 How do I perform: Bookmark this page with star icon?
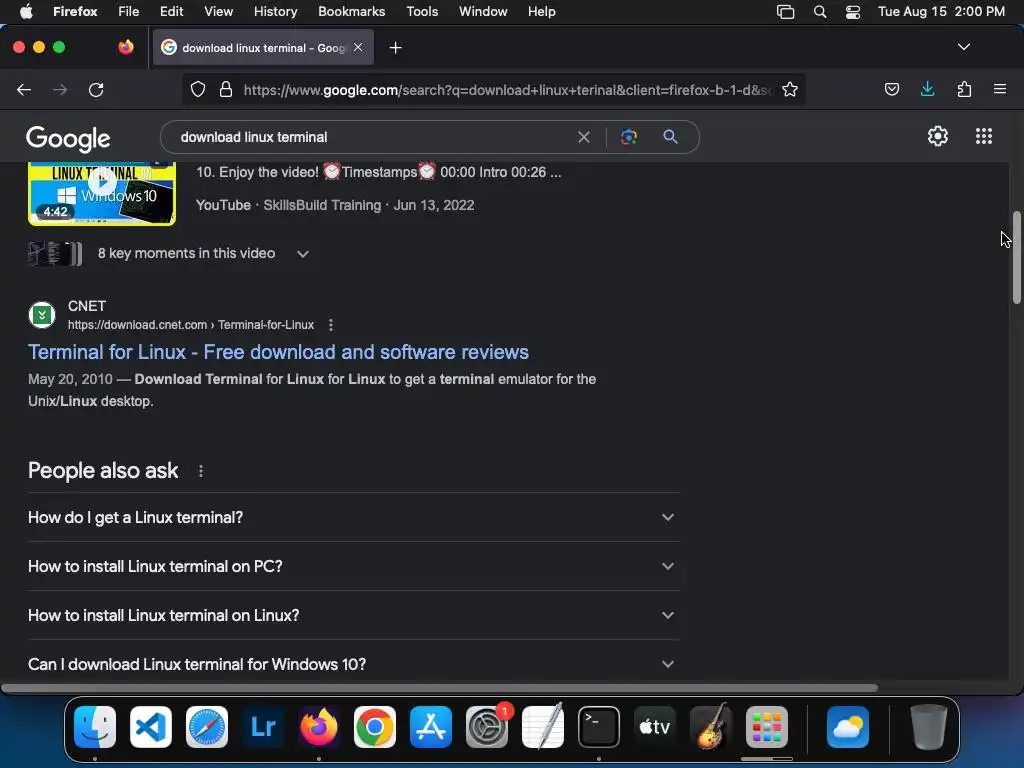point(790,89)
